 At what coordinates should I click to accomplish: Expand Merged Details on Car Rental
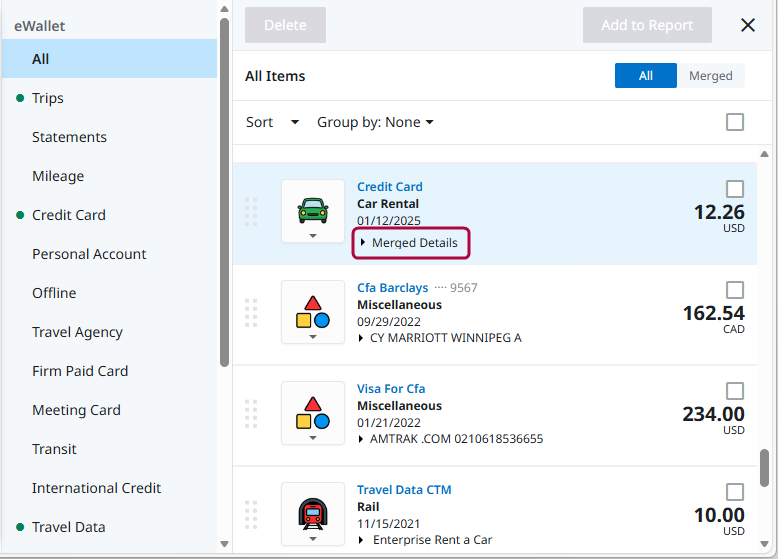pyautogui.click(x=411, y=243)
